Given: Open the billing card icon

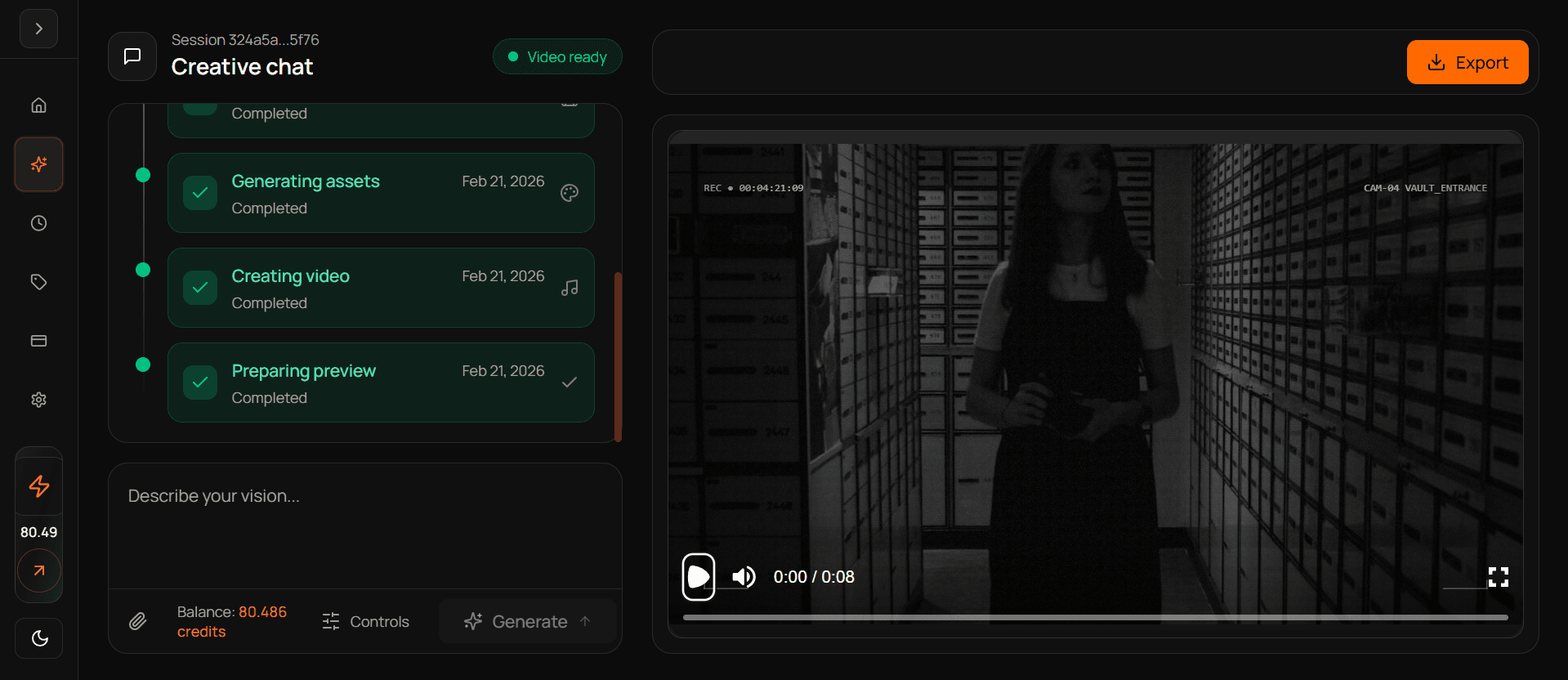Looking at the screenshot, I should tap(38, 341).
